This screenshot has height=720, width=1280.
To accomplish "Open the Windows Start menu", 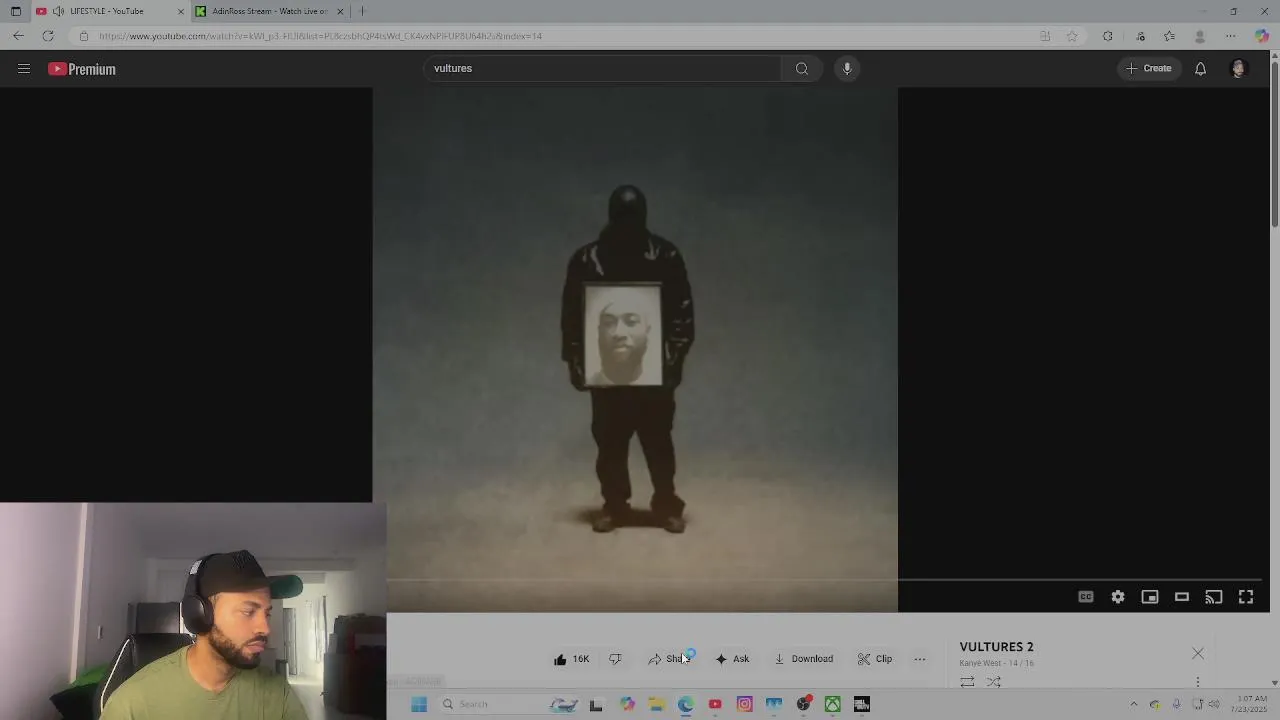I will (419, 704).
